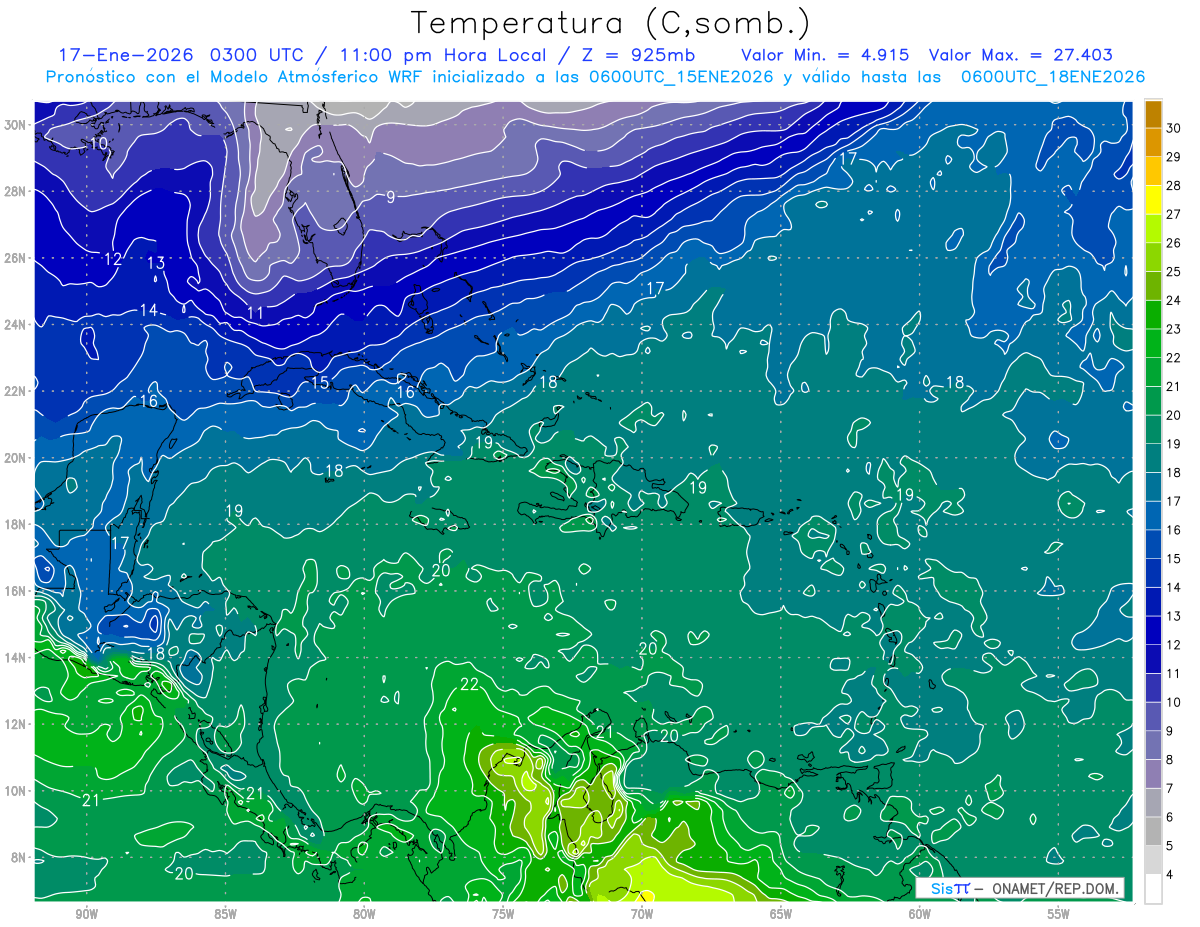Viewport: 1200px width, 927px height.
Task: Click the '11' contour label on the map
Action: 255,313
